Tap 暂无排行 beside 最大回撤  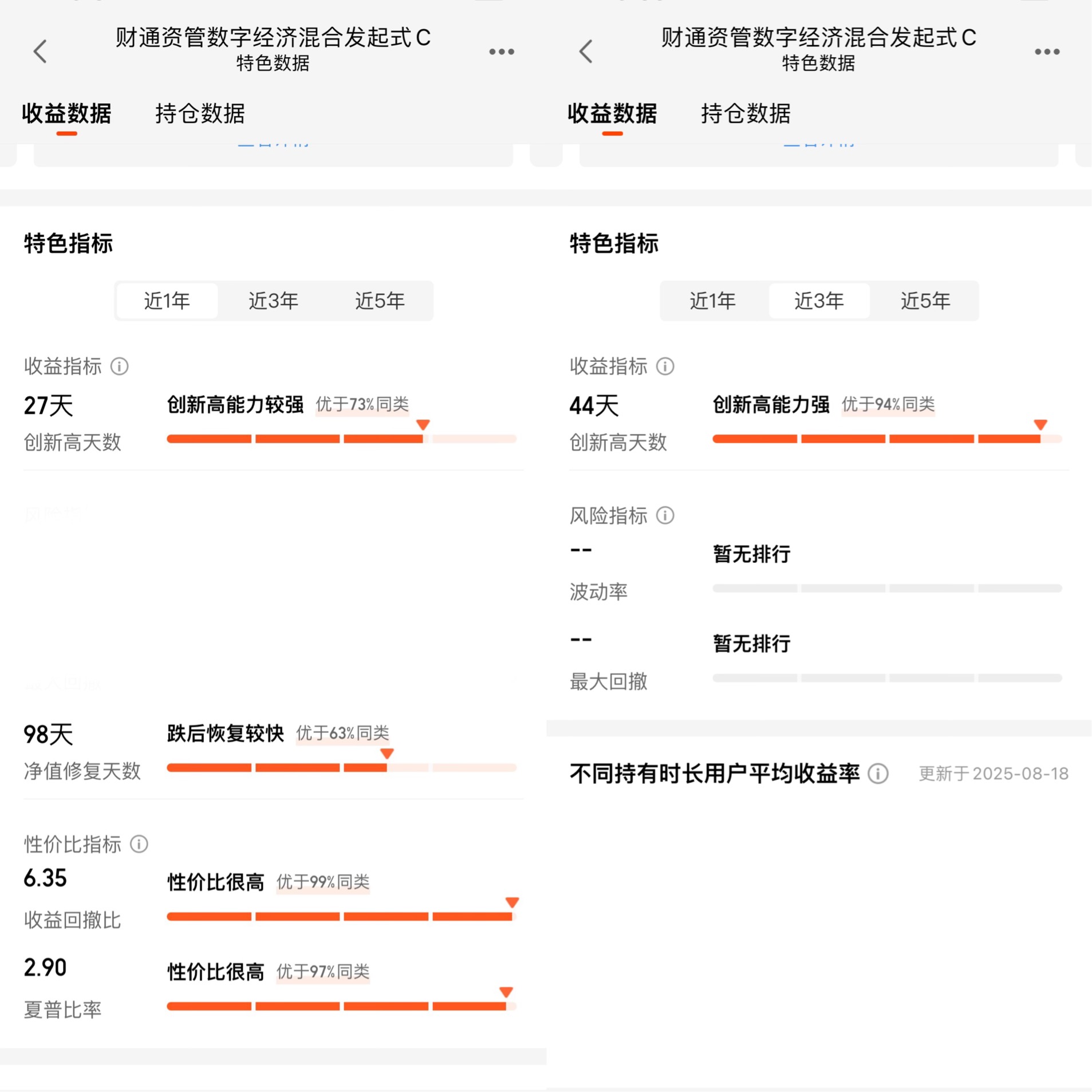point(752,644)
